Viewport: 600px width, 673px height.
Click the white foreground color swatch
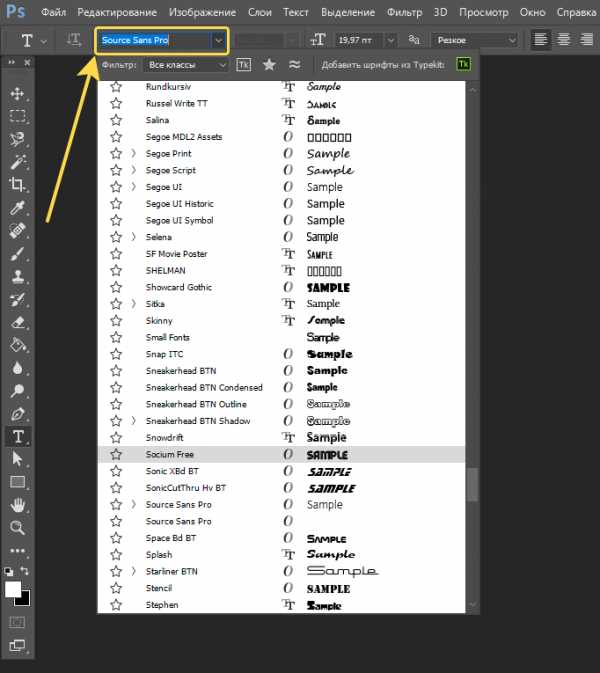point(12,589)
